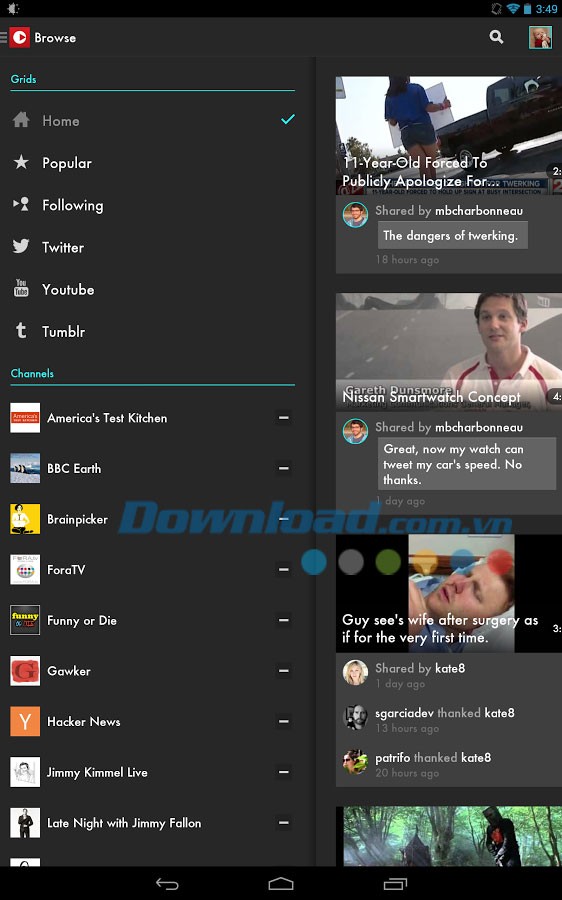Remove ForaTV channel with minus button

pos(284,569)
